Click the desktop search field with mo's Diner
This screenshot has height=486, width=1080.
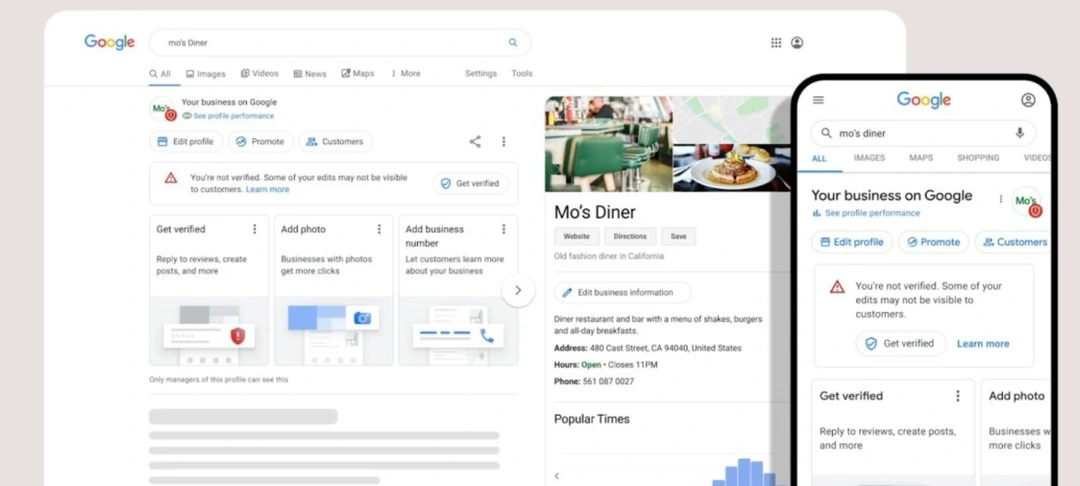pos(340,43)
